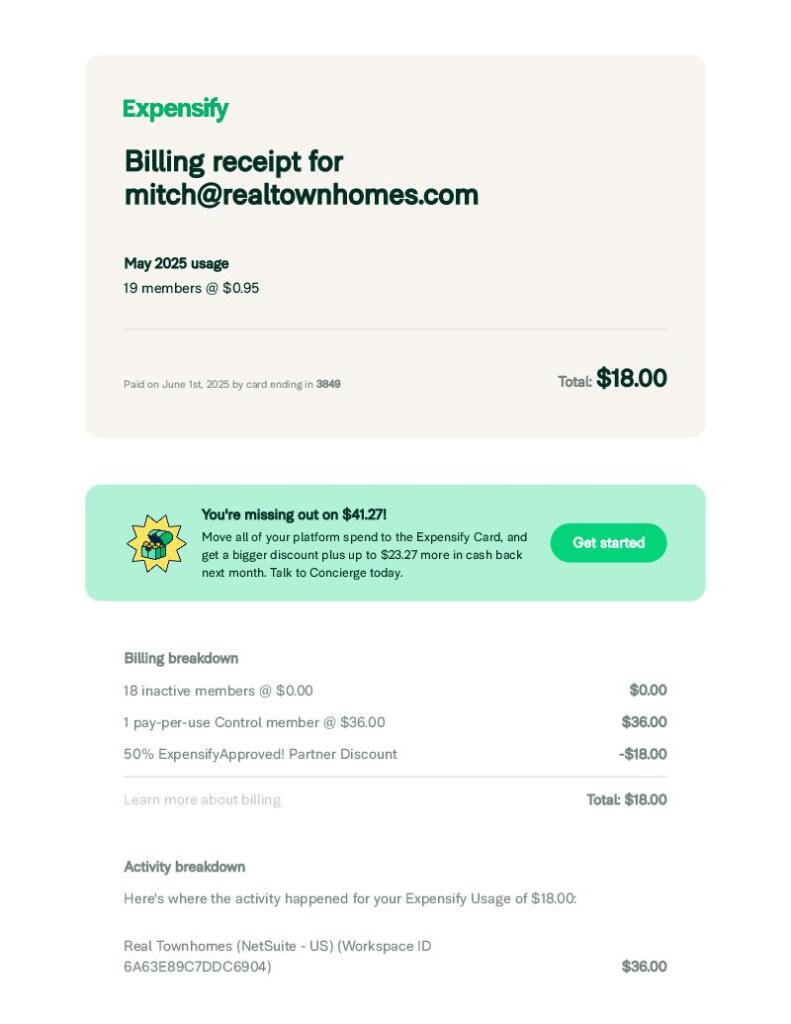
Task: Click the Talk to Concierge today text
Action: tap(336, 573)
